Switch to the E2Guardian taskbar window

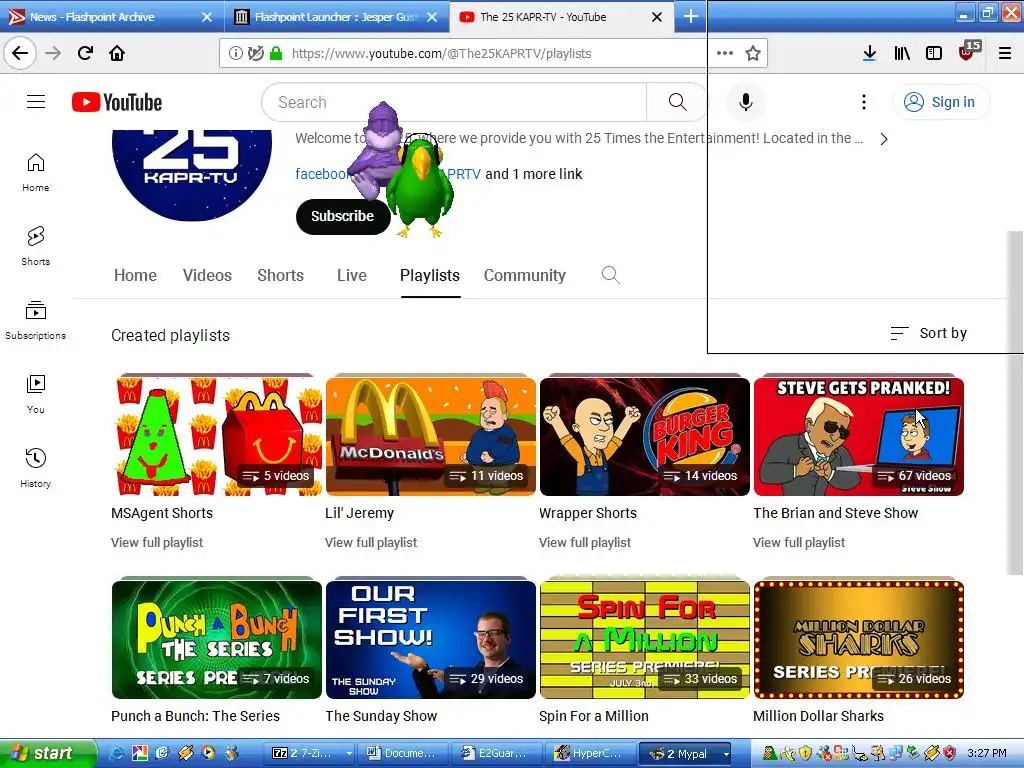[x=498, y=754]
